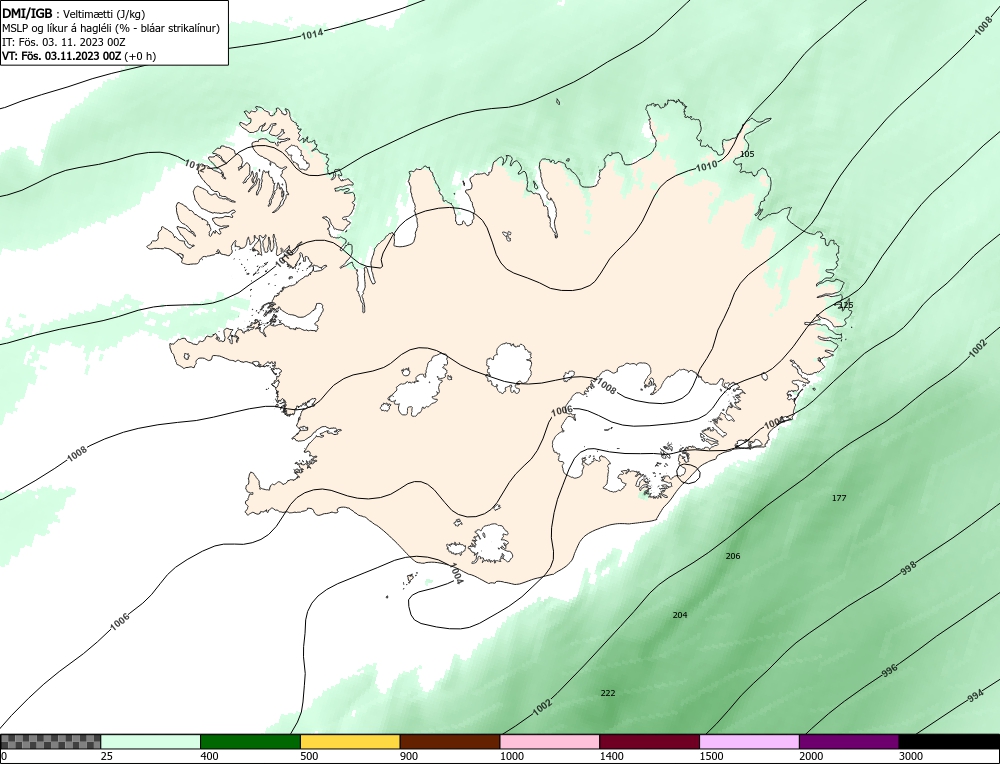Click the 1010 isobar label in northeast Iceland
The height and width of the screenshot is (764, 1000).
(x=706, y=166)
